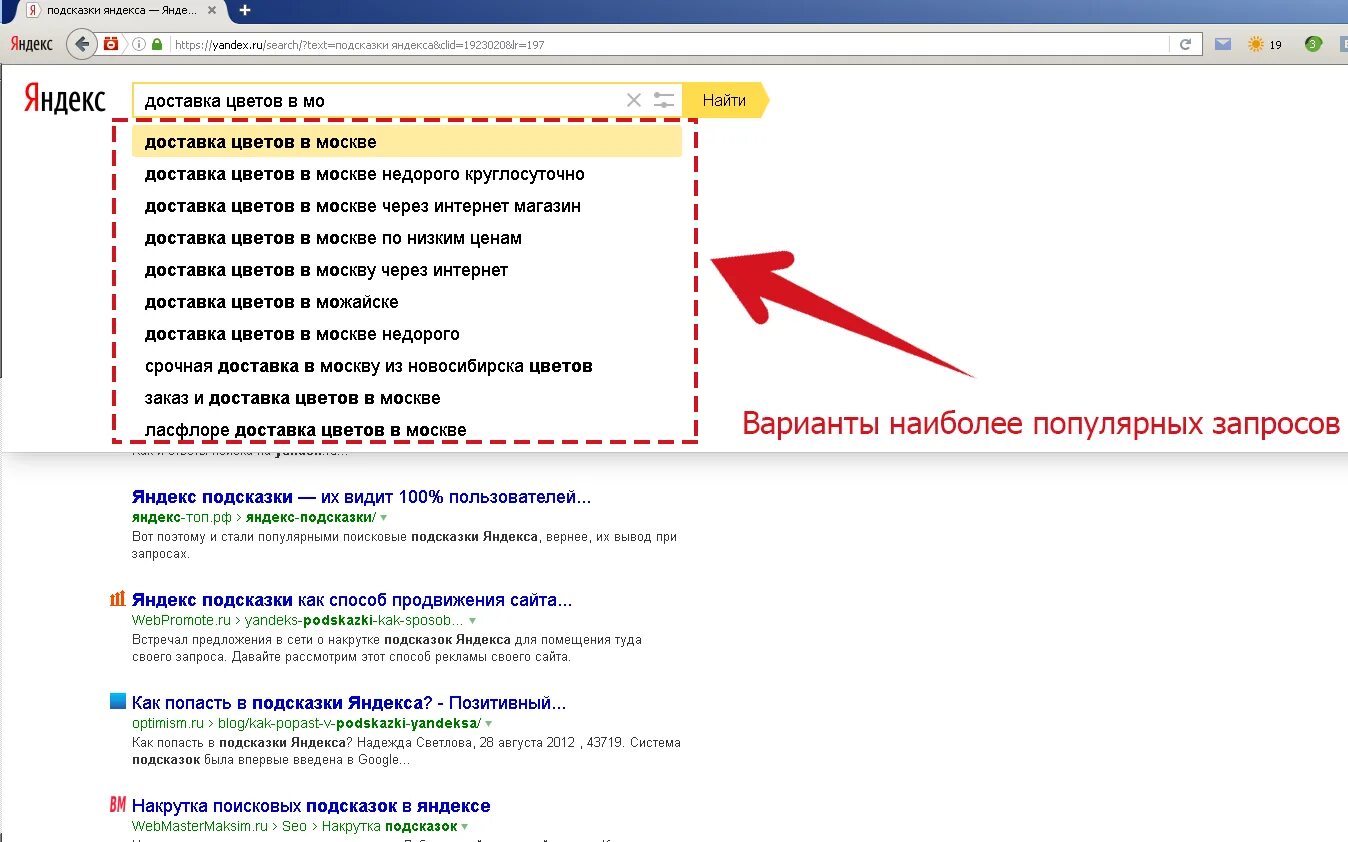This screenshot has height=842, width=1348.
Task: Choose suggestion ending in через интернет магазин
Action: (x=407, y=206)
